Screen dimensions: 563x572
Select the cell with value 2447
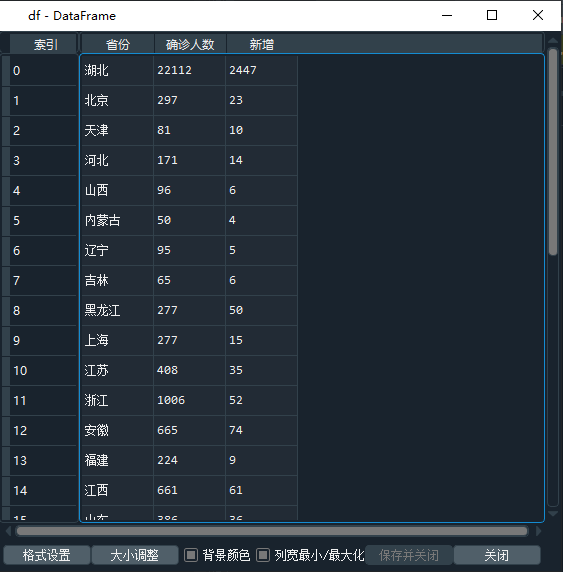pos(262,70)
